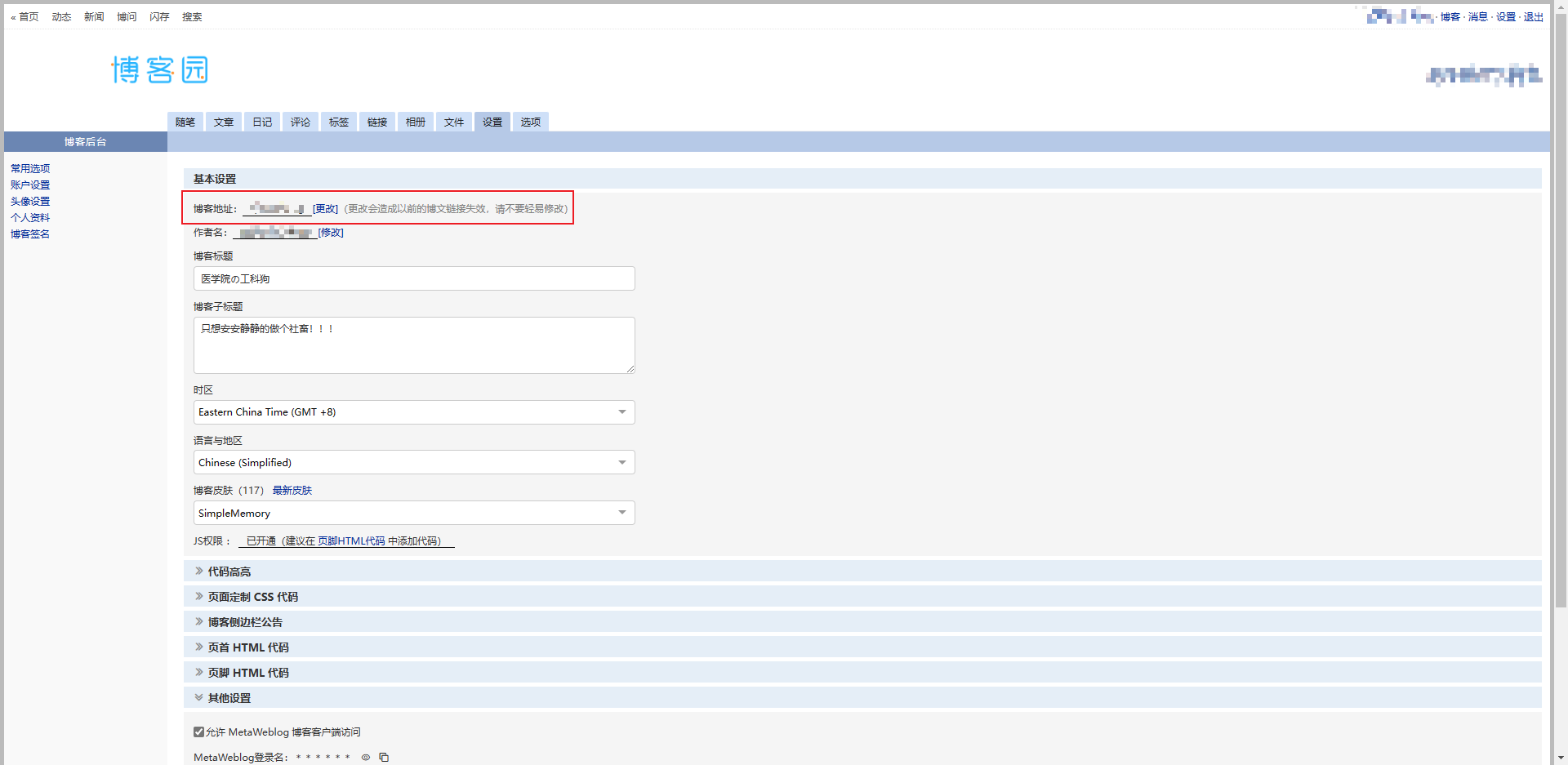Open the 时区 dropdown
Viewport: 1568px width, 765px height.
(414, 412)
